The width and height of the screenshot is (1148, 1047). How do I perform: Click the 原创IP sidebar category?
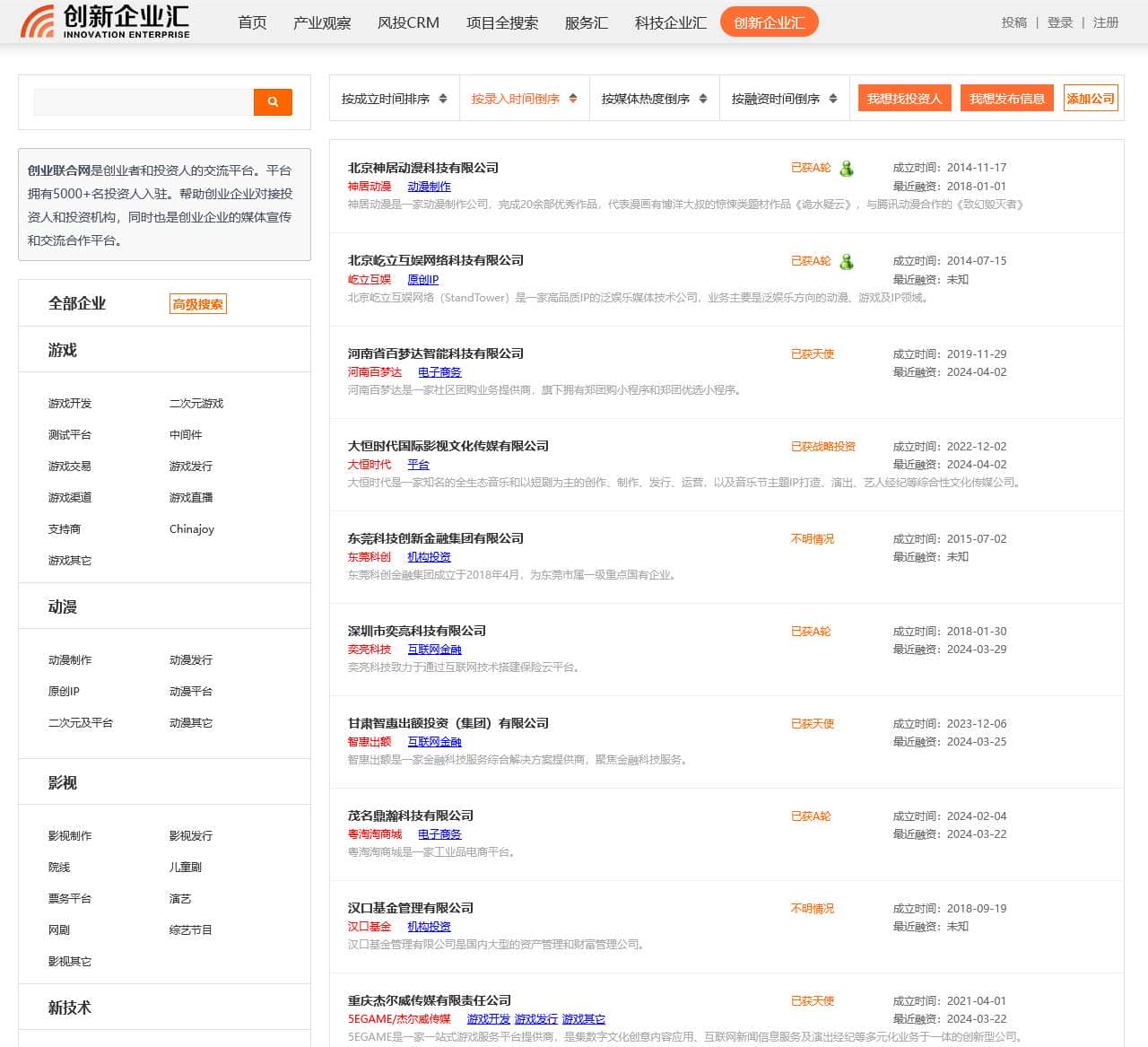(x=64, y=691)
